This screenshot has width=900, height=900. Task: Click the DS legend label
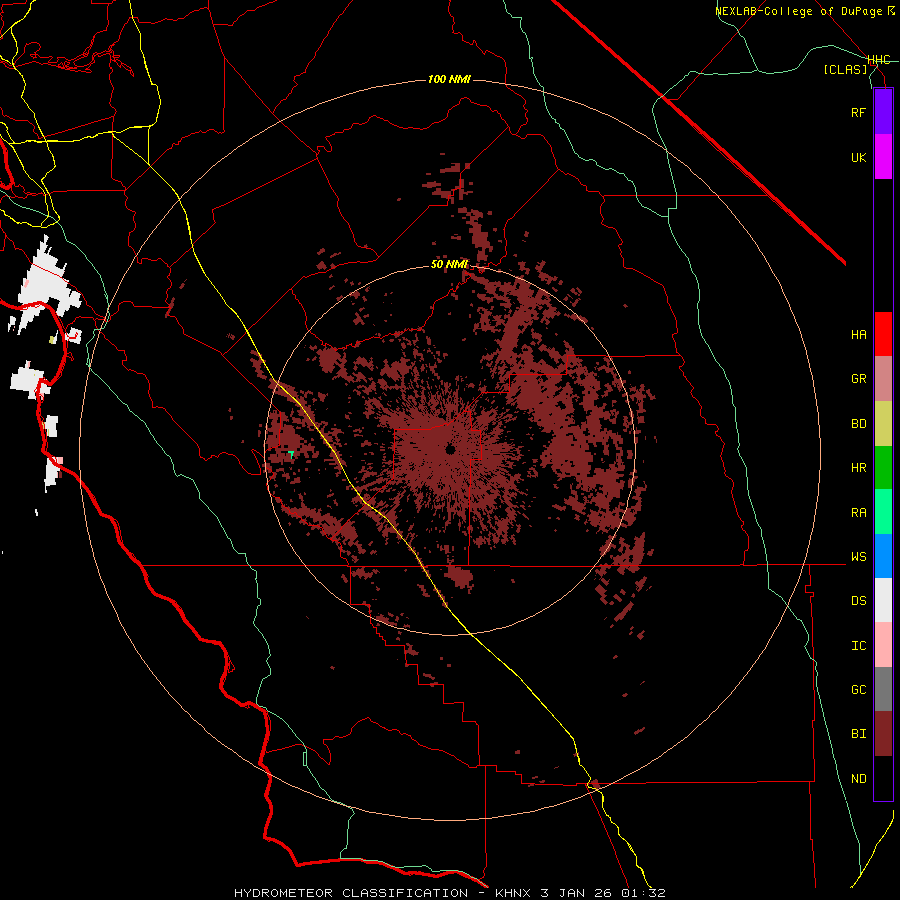pyautogui.click(x=858, y=600)
